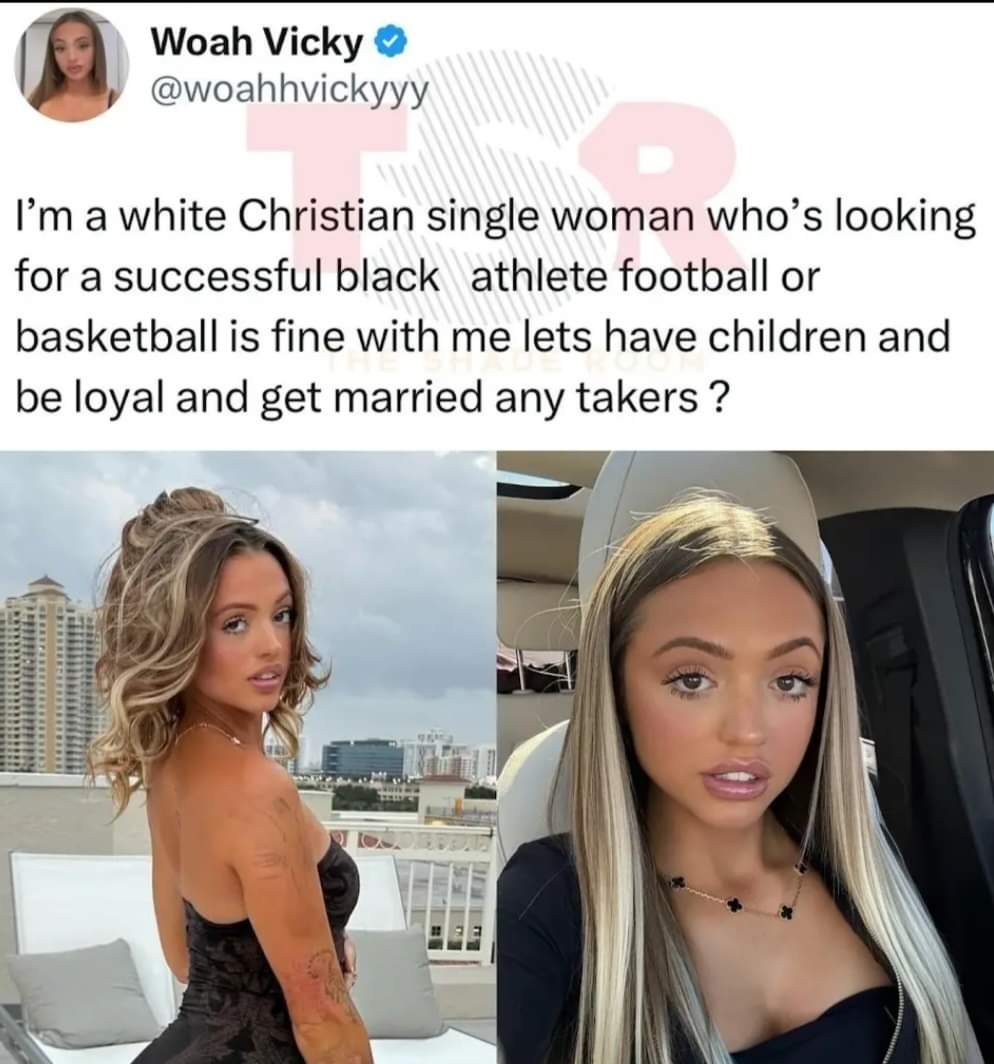Screen dimensions: 994x1064
Task: Select the tweet's first line about white Christian
Action: pyautogui.click(x=495, y=218)
